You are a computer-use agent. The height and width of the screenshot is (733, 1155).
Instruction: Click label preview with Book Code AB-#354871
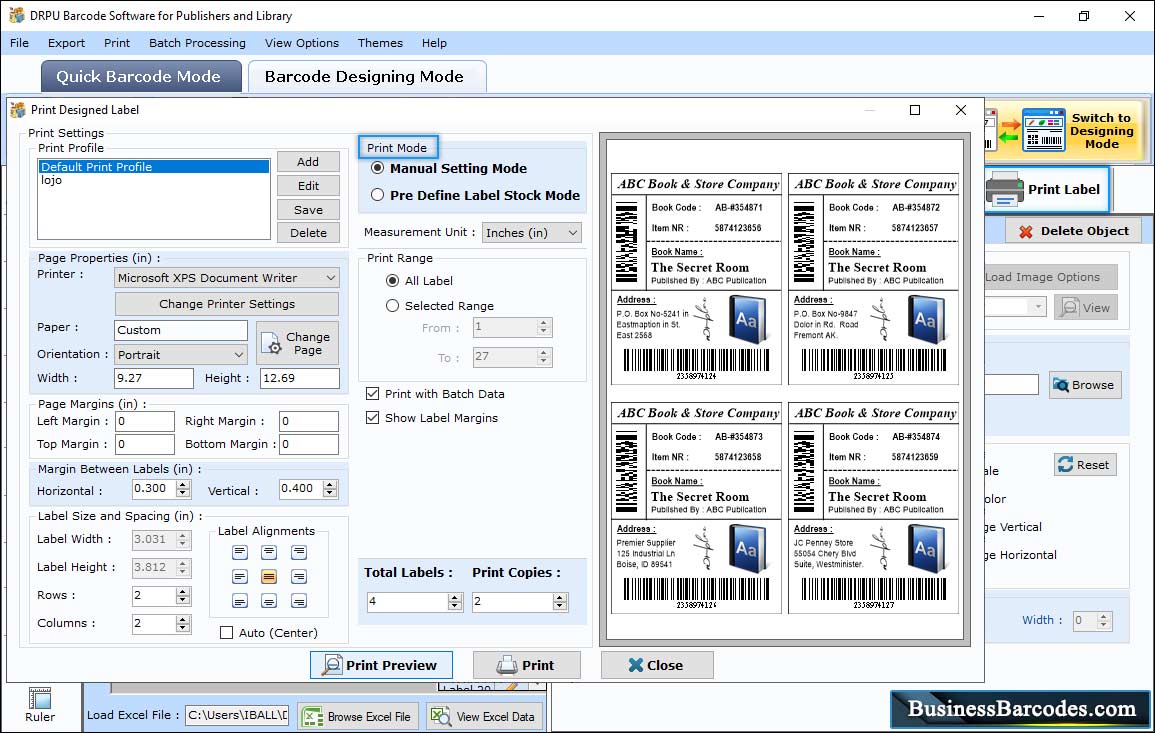pyautogui.click(x=696, y=278)
